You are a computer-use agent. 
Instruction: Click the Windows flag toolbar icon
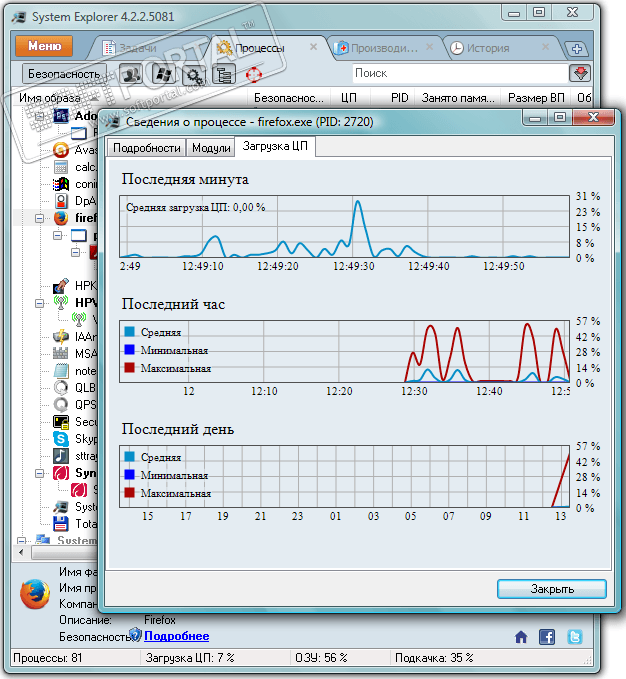[163, 74]
